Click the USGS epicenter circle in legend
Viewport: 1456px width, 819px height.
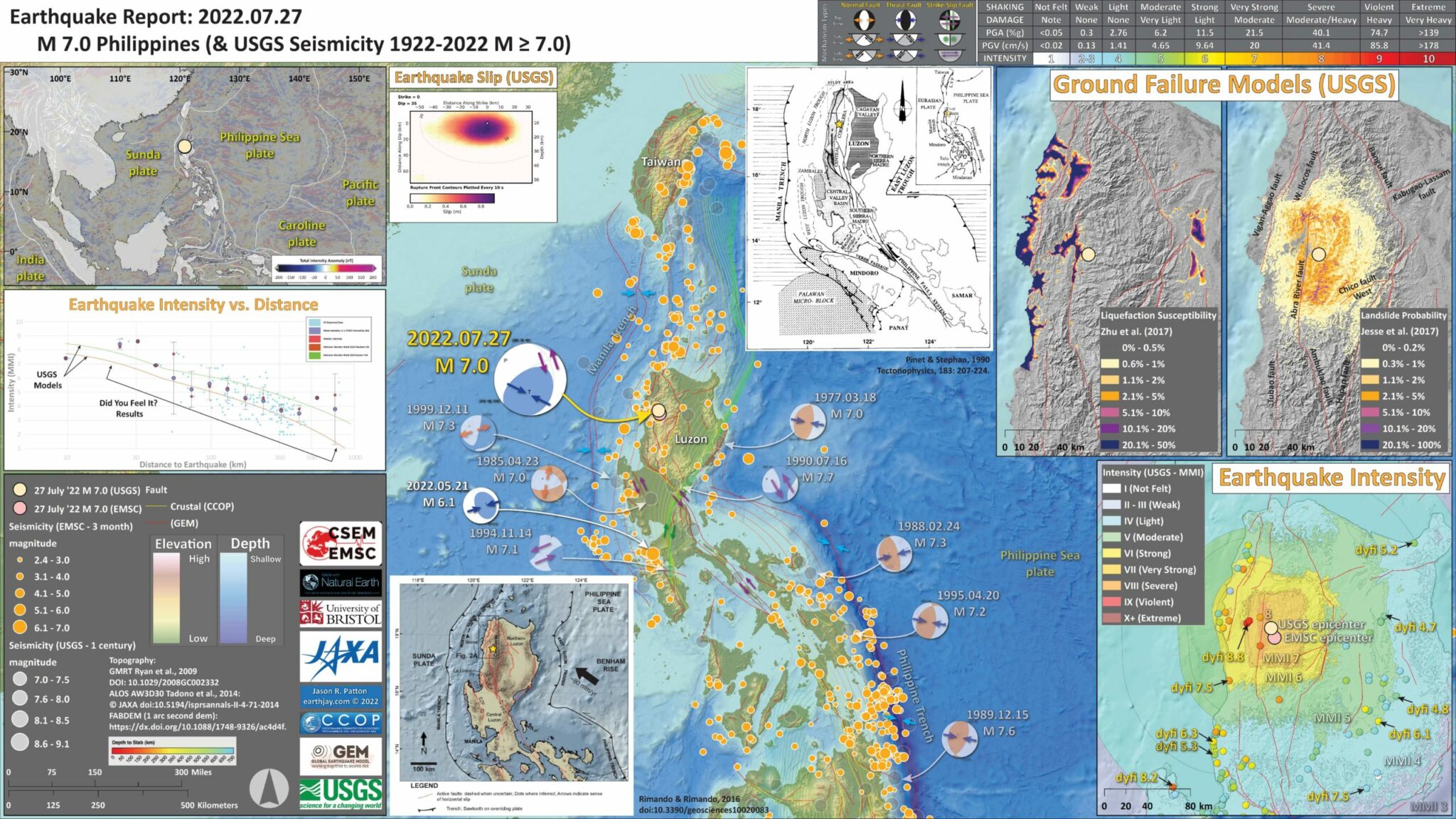click(x=20, y=490)
